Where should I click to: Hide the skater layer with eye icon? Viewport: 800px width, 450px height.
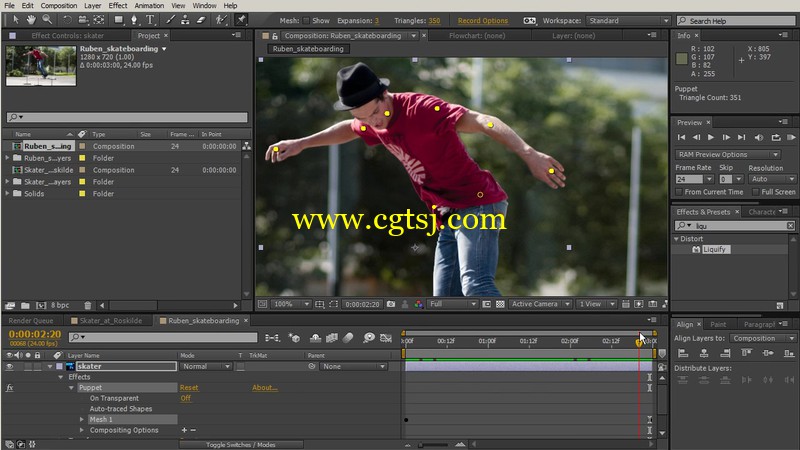tap(9, 366)
